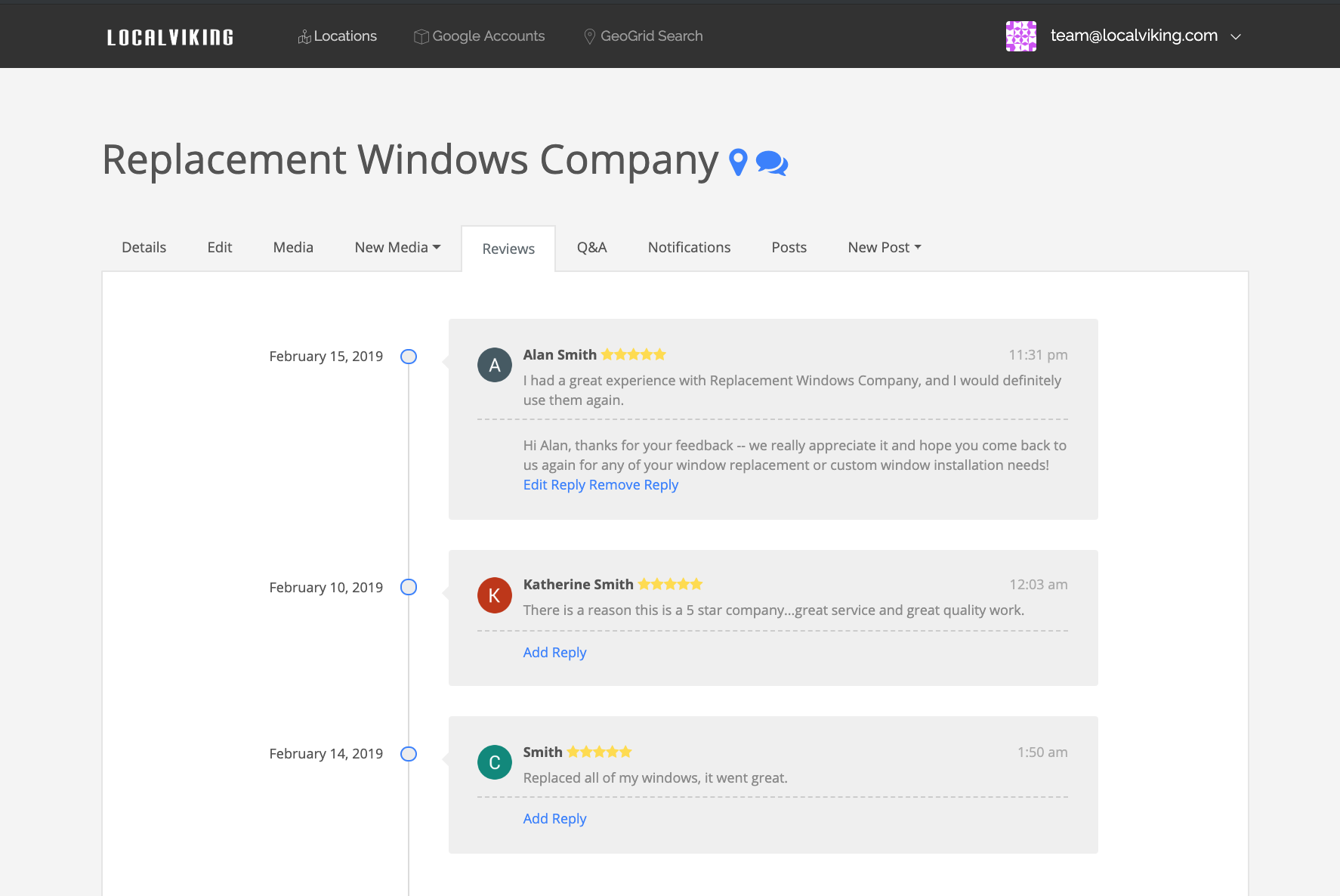
Task: Select the Google Accounts cube icon
Action: coord(420,36)
